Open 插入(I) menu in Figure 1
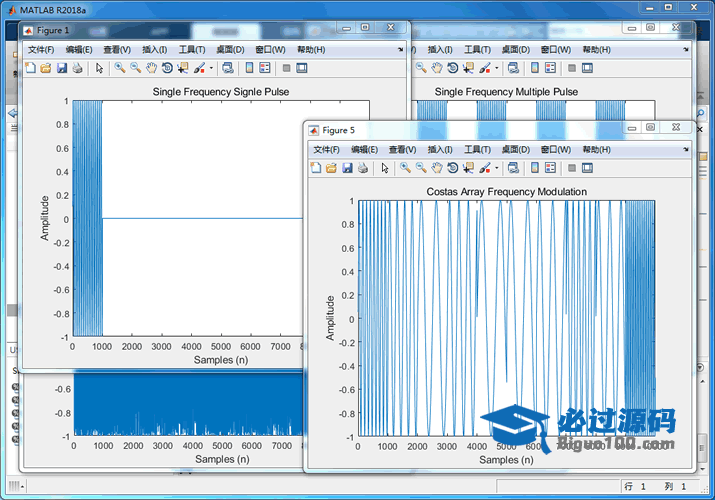Screen dimensions: 715x500 tap(154, 50)
